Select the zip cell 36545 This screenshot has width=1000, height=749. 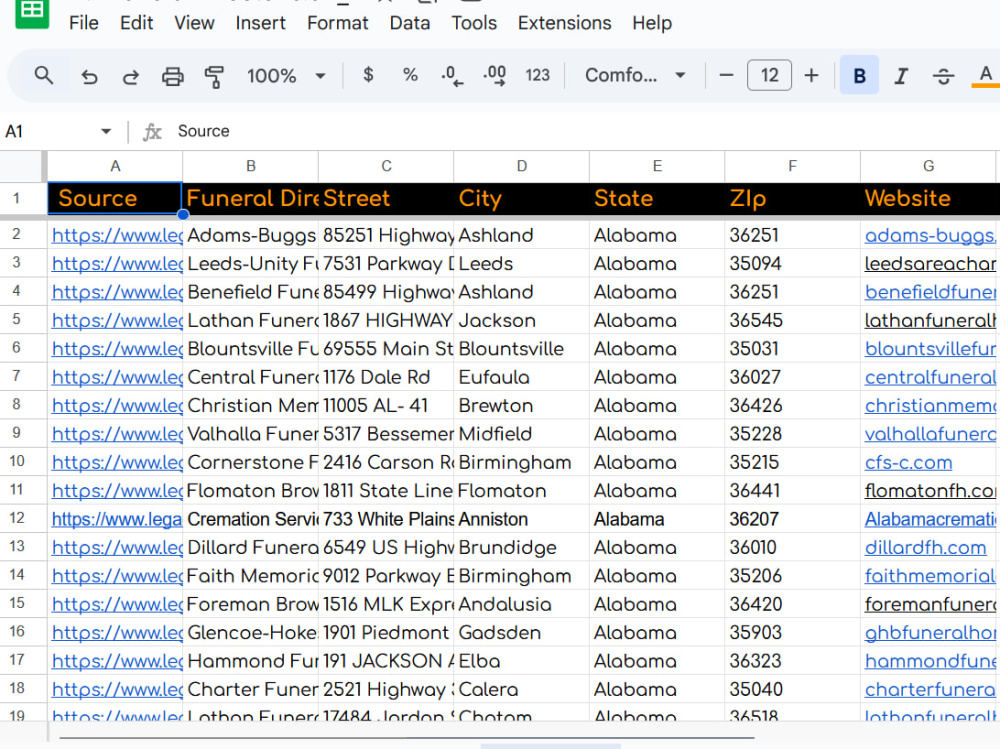(792, 320)
